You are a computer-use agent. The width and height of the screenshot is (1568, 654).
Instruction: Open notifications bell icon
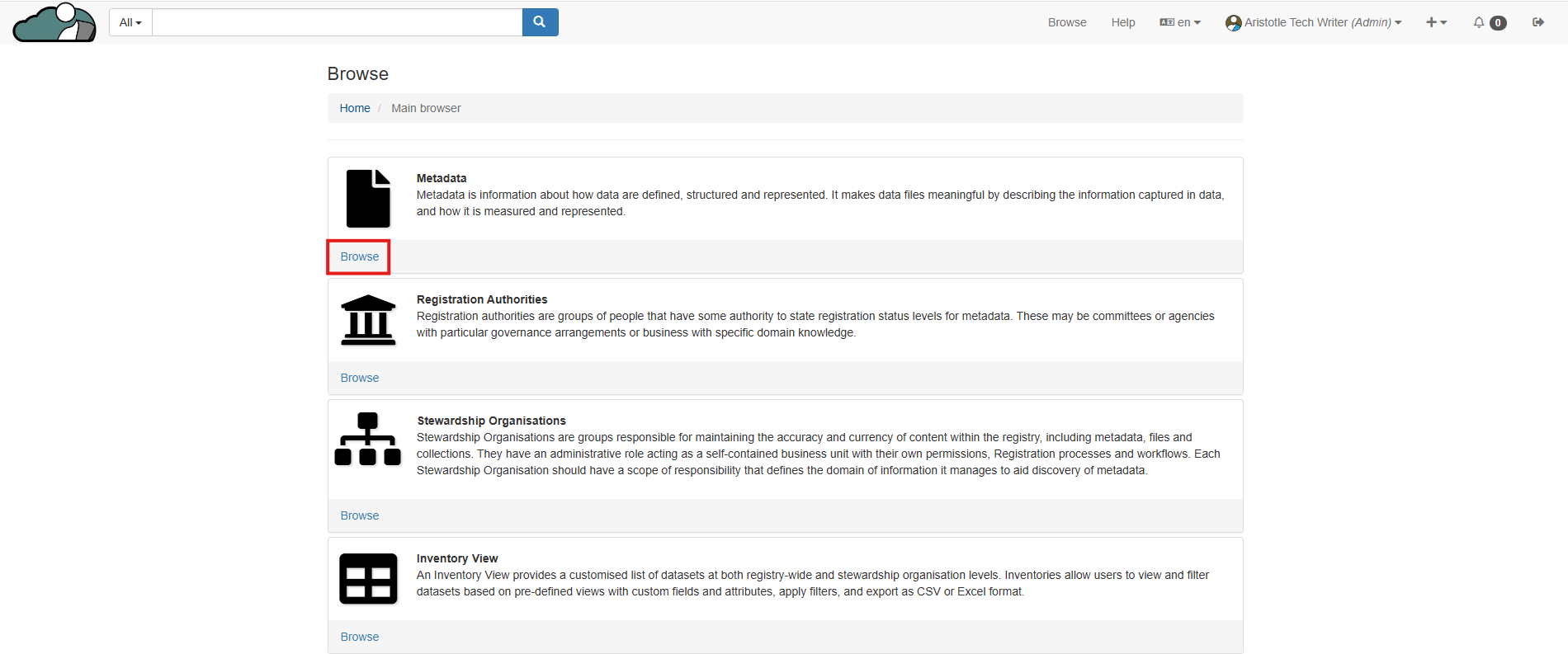click(x=1479, y=22)
